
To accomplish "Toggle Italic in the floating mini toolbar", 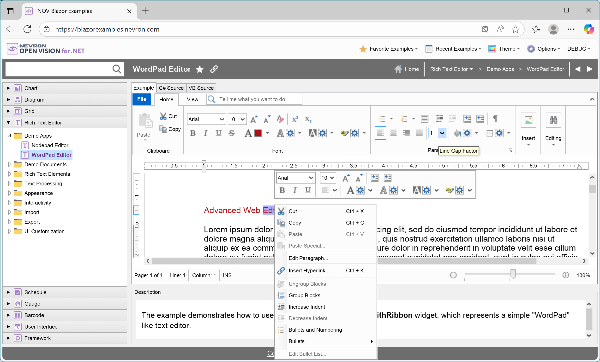I will point(295,190).
